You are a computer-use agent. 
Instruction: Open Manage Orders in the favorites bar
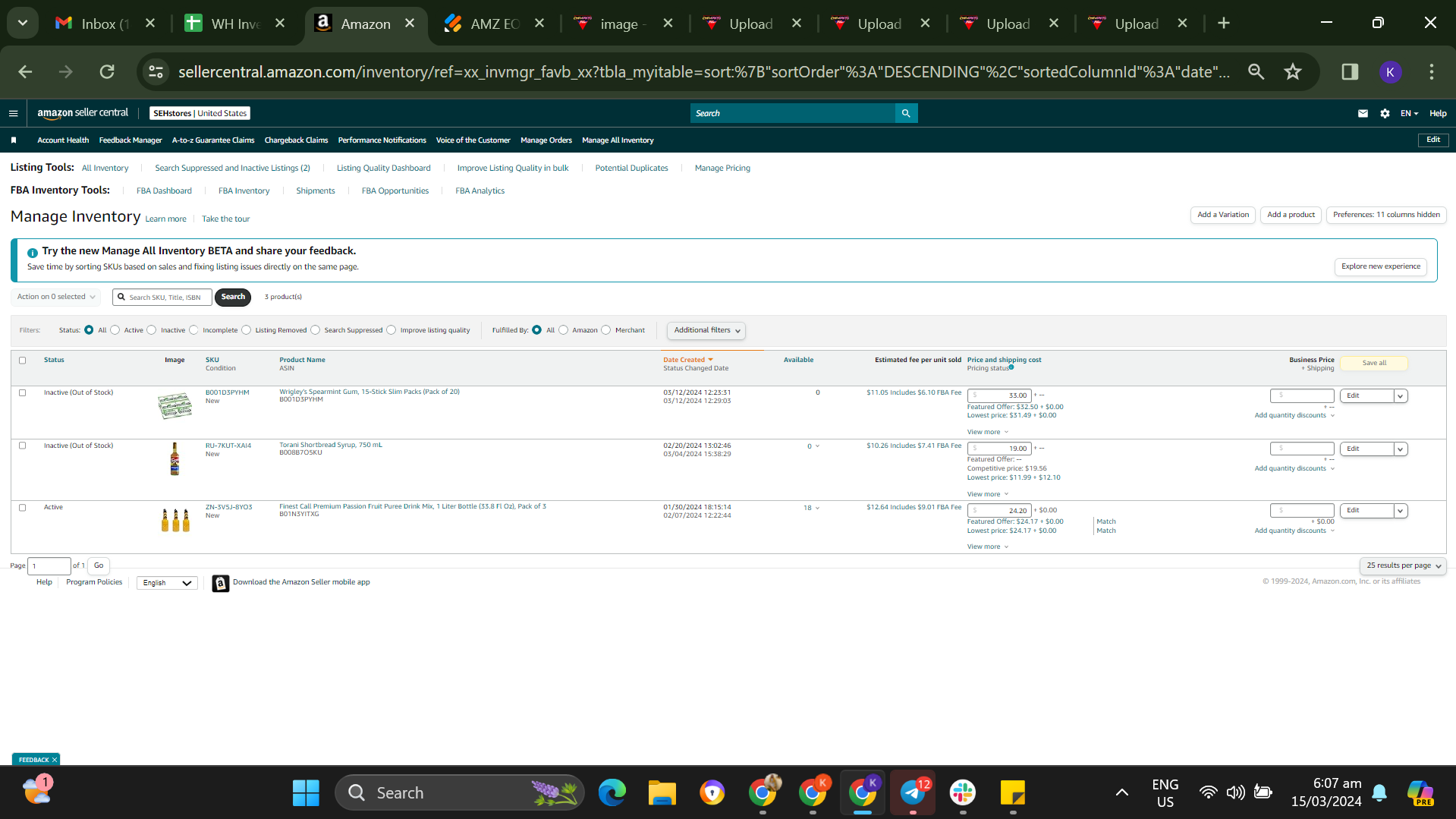546,140
